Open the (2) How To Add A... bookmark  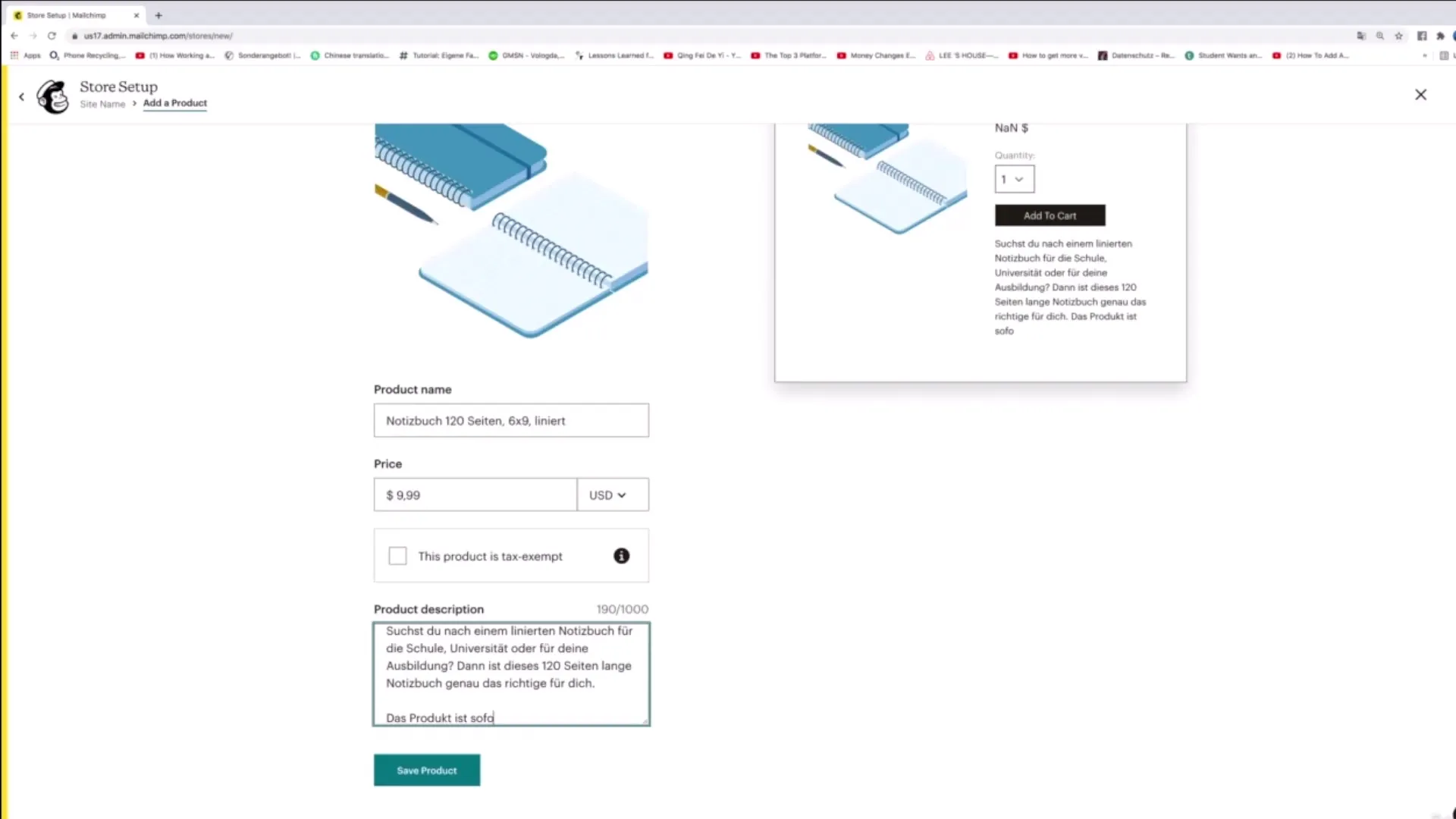pos(1310,55)
